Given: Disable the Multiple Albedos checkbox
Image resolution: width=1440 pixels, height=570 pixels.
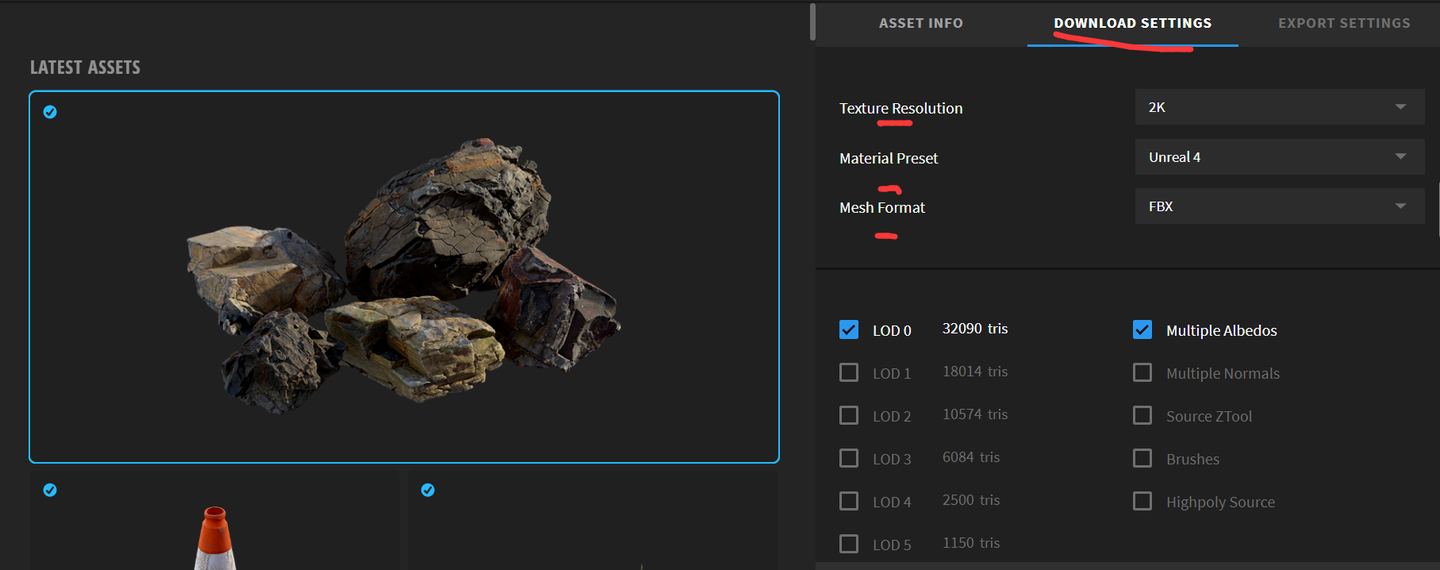Looking at the screenshot, I should tap(1142, 330).
